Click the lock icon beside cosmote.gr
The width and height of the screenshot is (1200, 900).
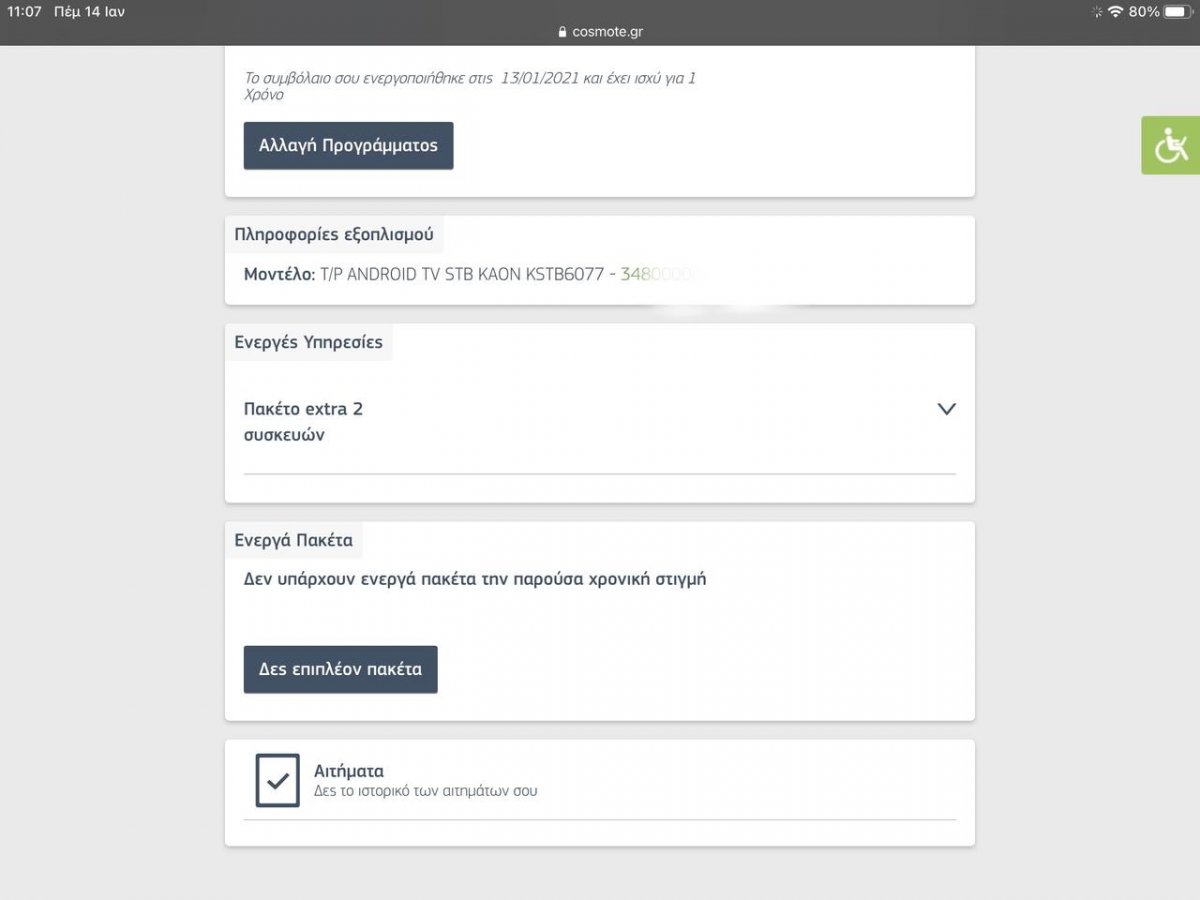click(x=563, y=32)
